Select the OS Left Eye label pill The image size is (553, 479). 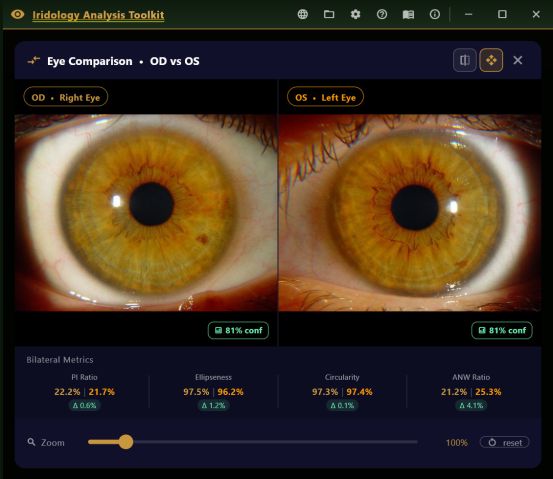point(325,97)
